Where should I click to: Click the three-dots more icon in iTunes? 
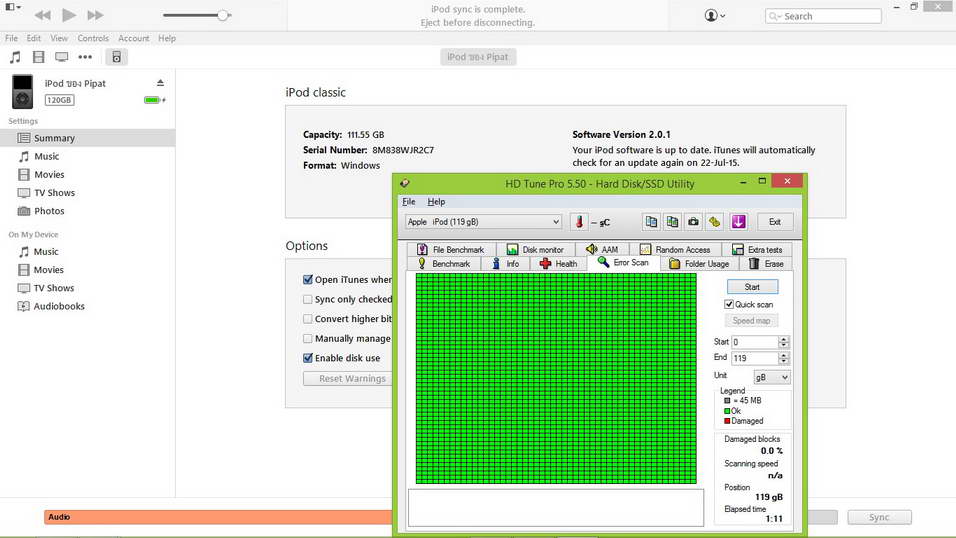[x=86, y=58]
